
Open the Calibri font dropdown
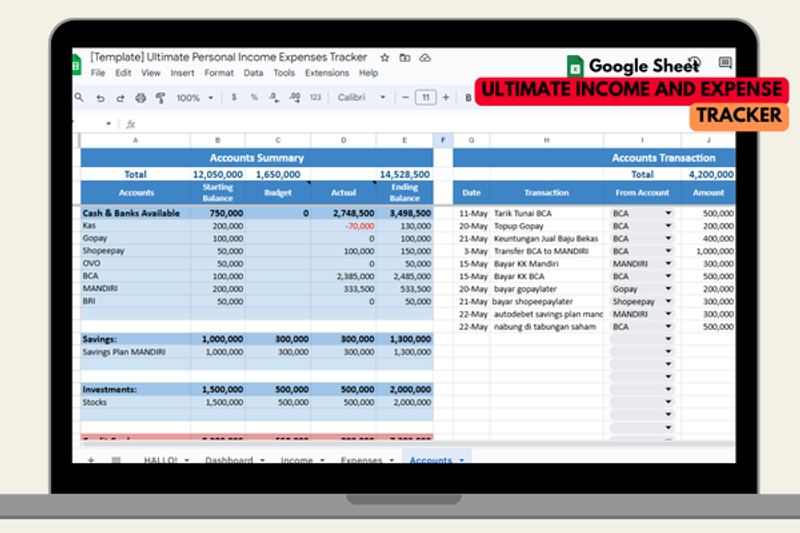361,97
